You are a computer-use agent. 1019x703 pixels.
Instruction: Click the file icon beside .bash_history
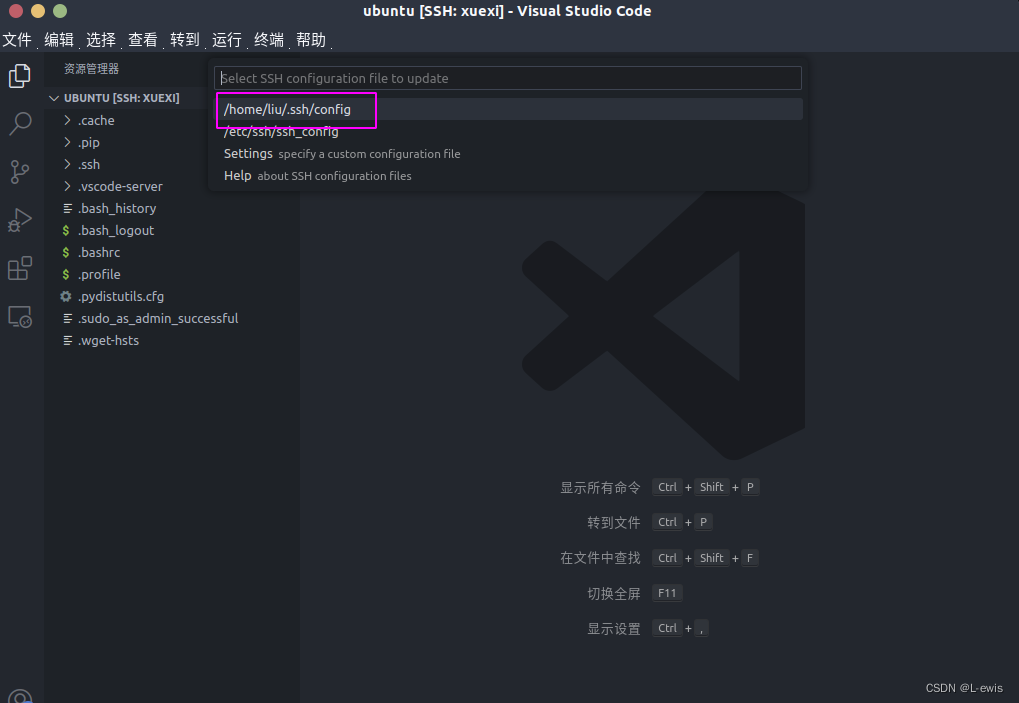(x=67, y=209)
